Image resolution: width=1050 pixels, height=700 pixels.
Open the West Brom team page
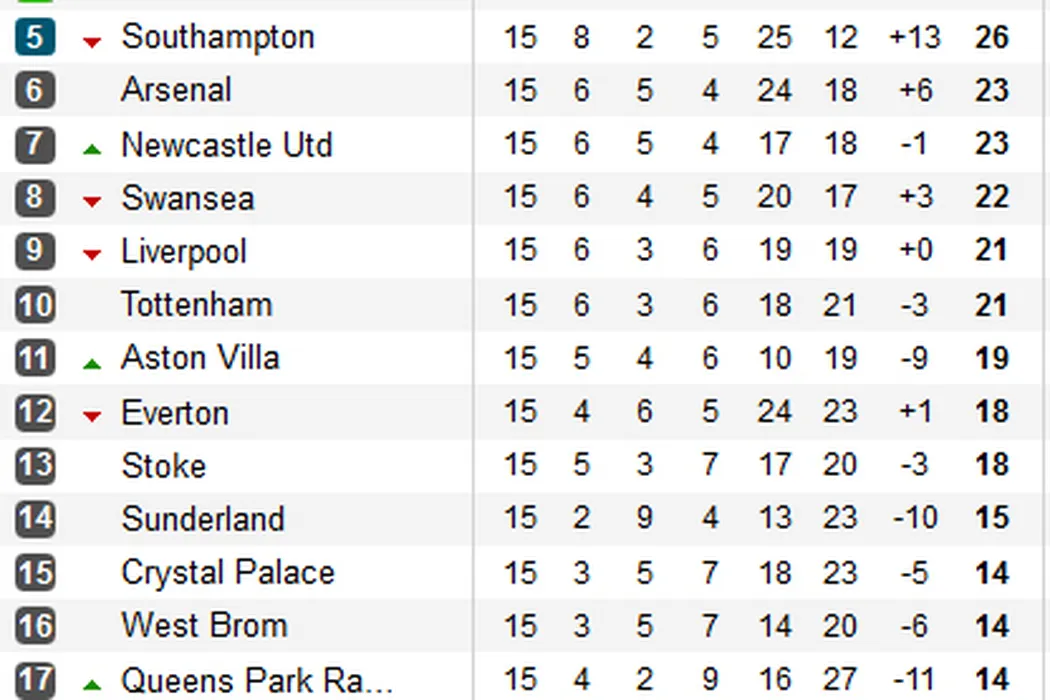204,626
